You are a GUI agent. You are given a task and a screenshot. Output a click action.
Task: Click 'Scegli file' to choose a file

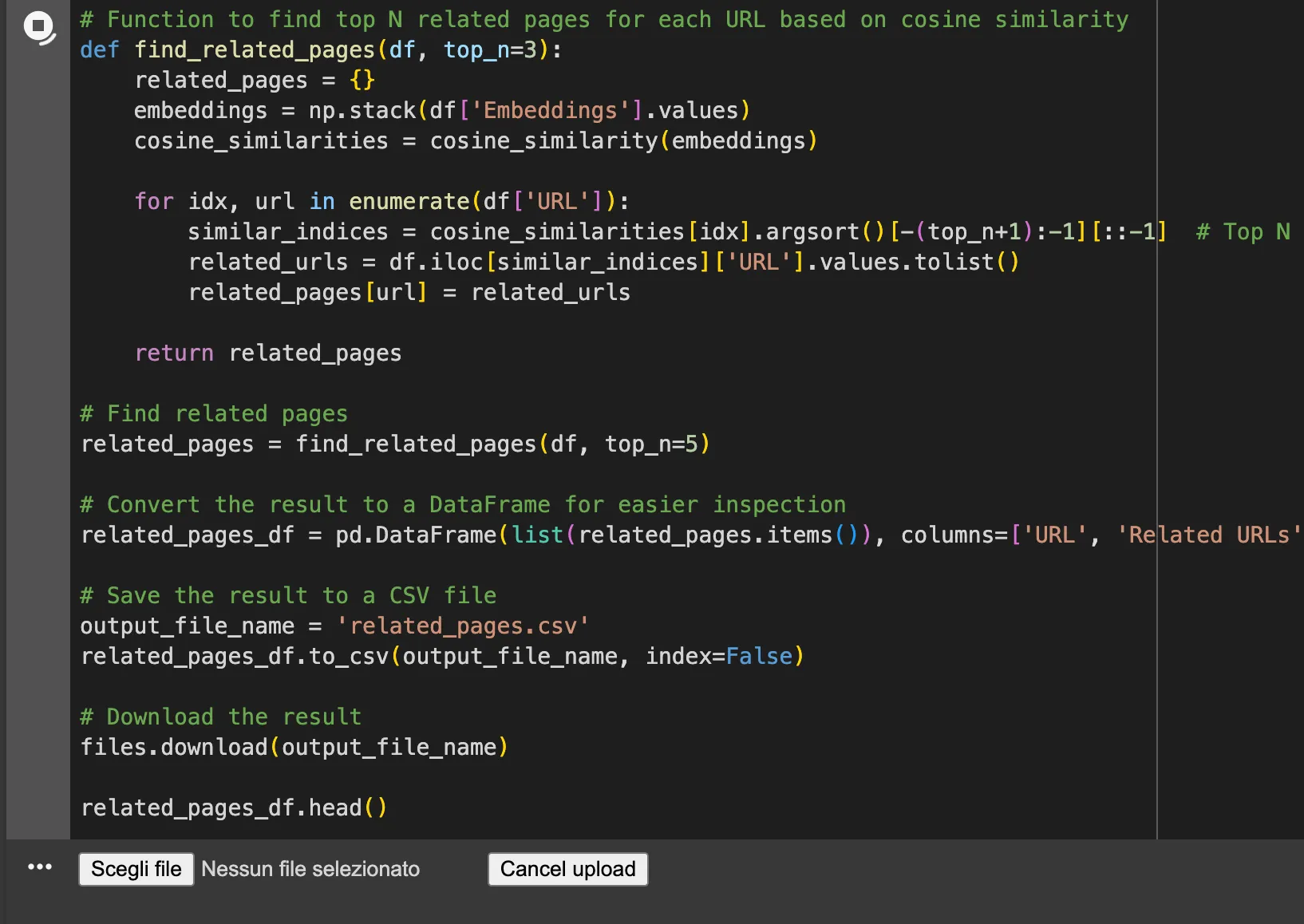pos(135,869)
